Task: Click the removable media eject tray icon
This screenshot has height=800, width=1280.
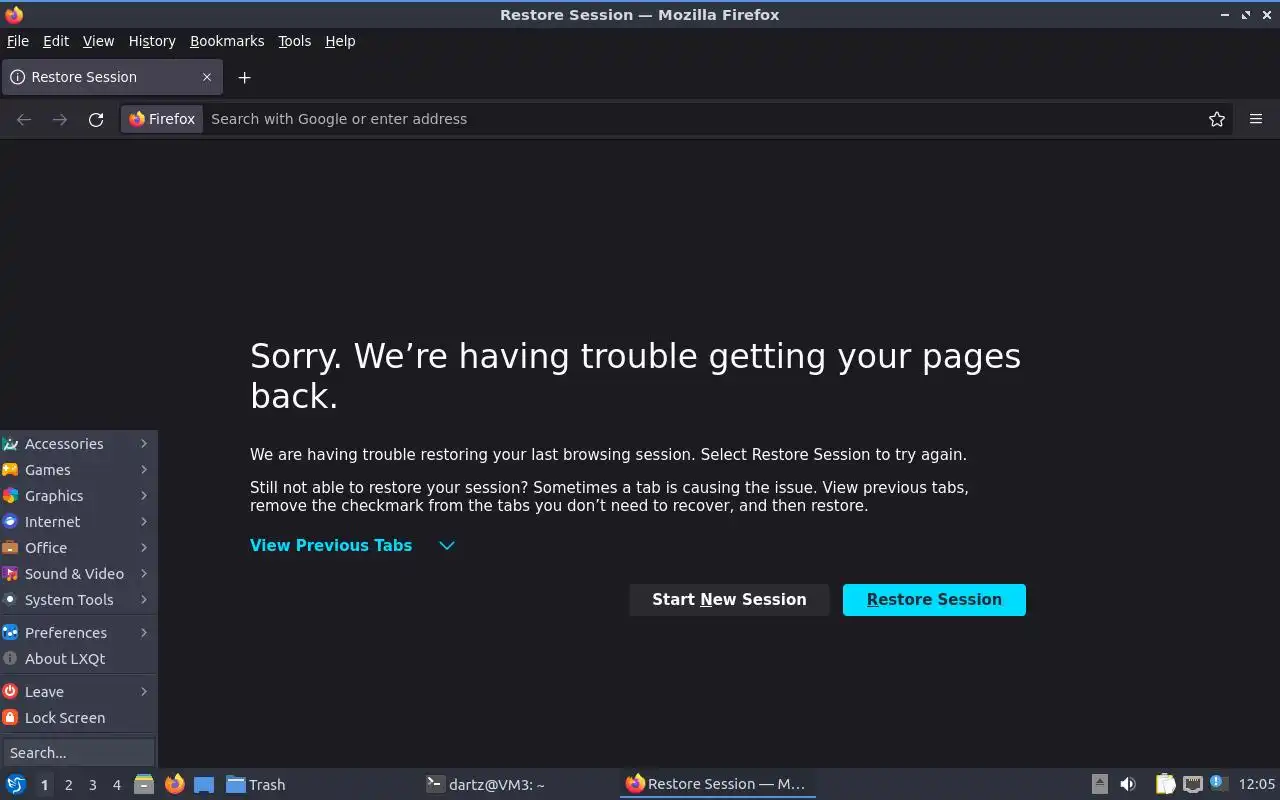Action: [x=1100, y=784]
